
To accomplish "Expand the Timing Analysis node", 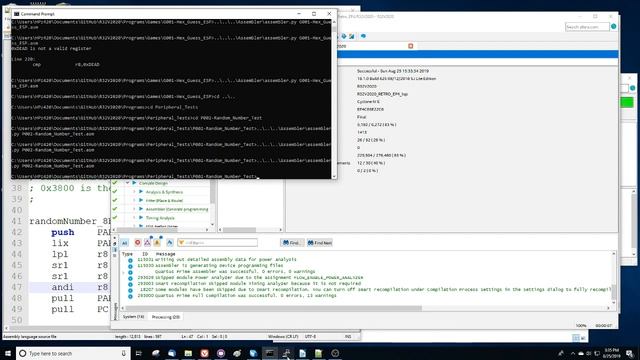I will 134,218.
